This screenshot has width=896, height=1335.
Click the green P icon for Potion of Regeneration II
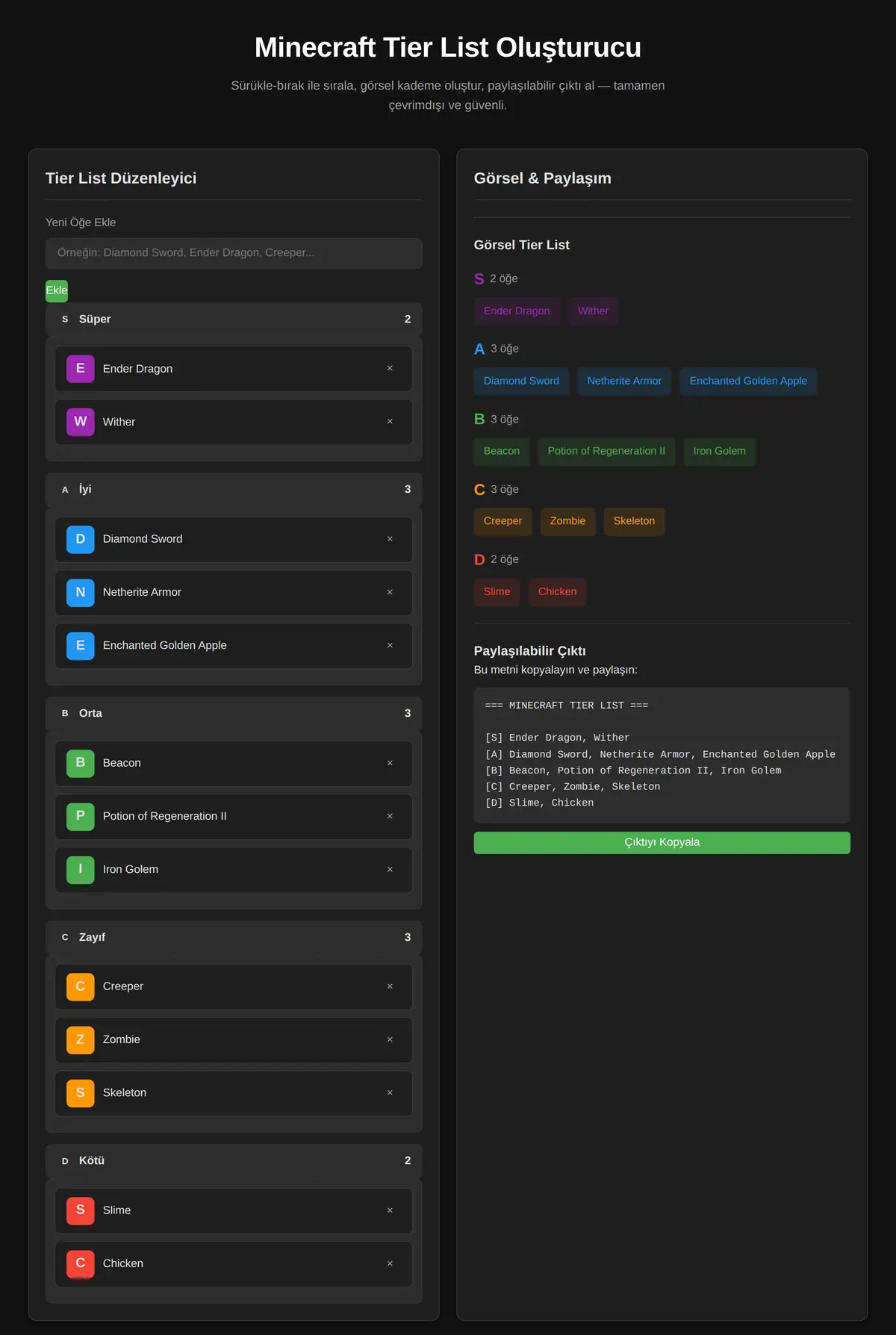(x=81, y=816)
